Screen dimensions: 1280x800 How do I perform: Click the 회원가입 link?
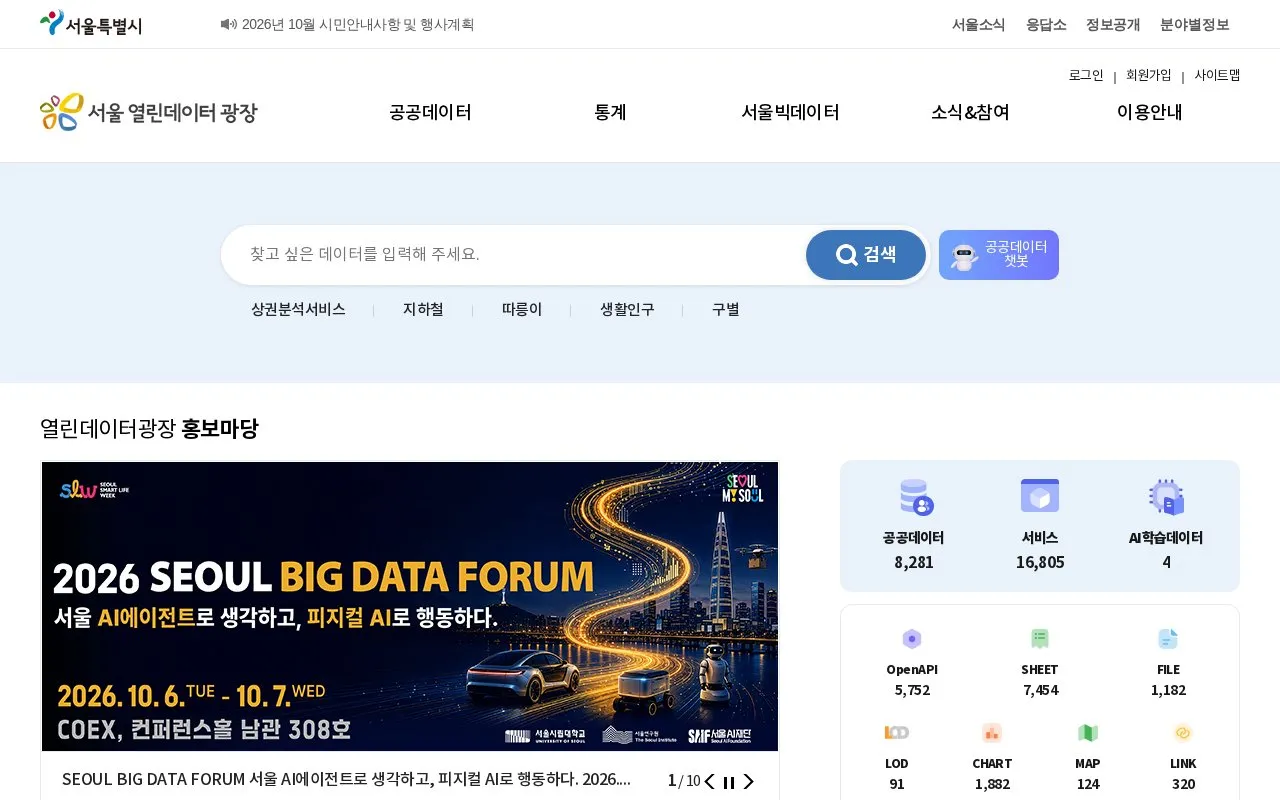click(x=1149, y=75)
